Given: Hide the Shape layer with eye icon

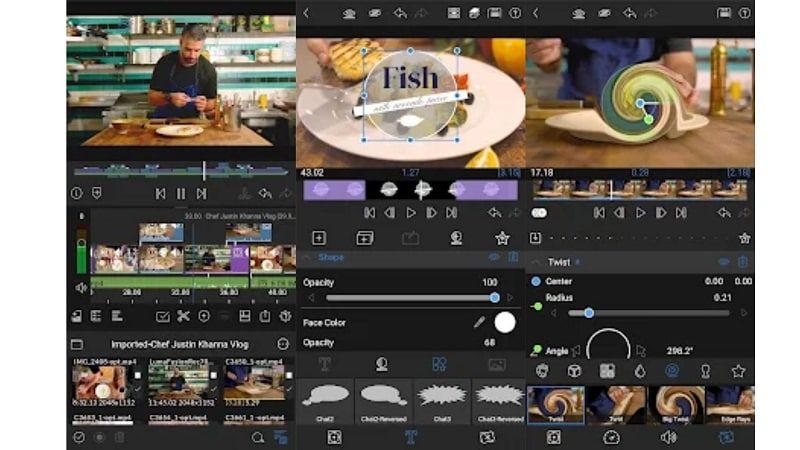Looking at the screenshot, I should [x=494, y=257].
